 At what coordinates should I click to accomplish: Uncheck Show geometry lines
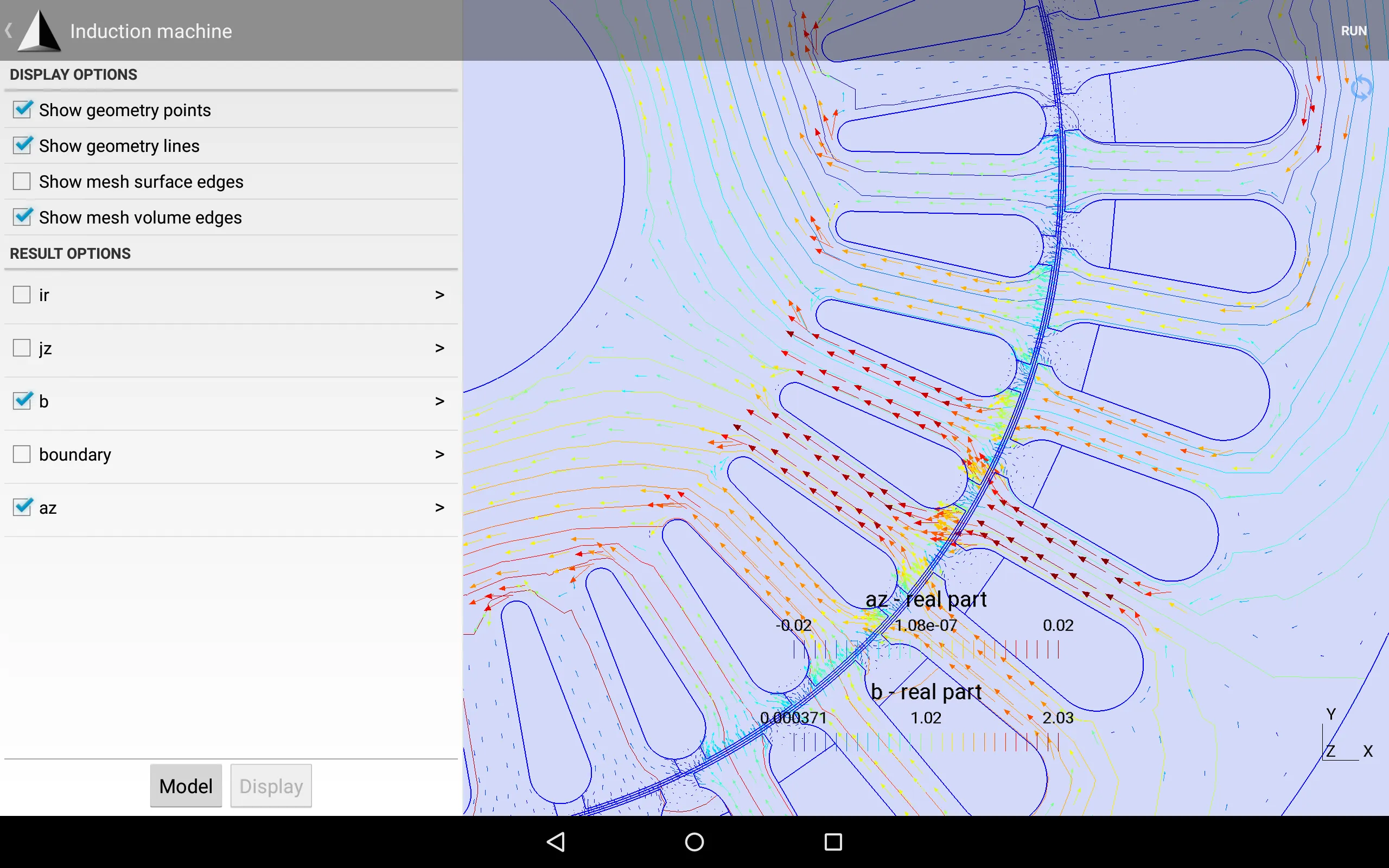(22, 145)
